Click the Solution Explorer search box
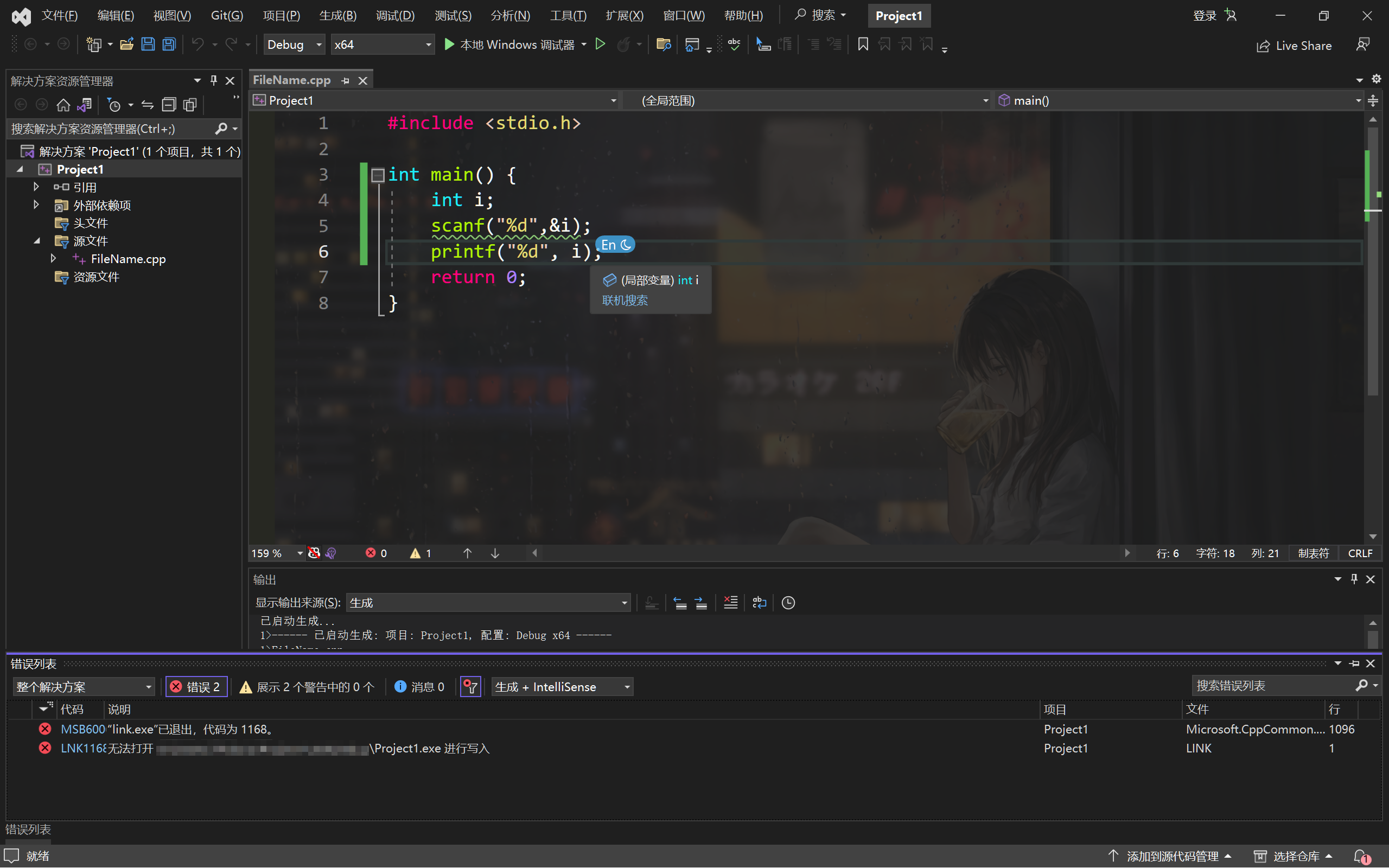The width and height of the screenshot is (1389, 868). [x=112, y=129]
